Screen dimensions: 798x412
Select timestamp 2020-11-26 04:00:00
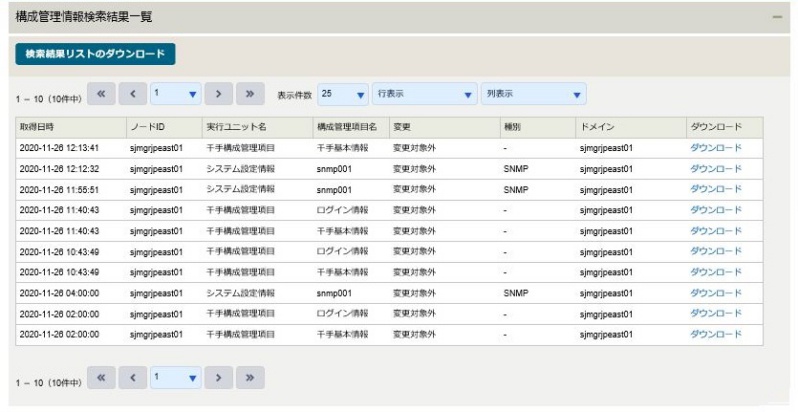point(59,293)
